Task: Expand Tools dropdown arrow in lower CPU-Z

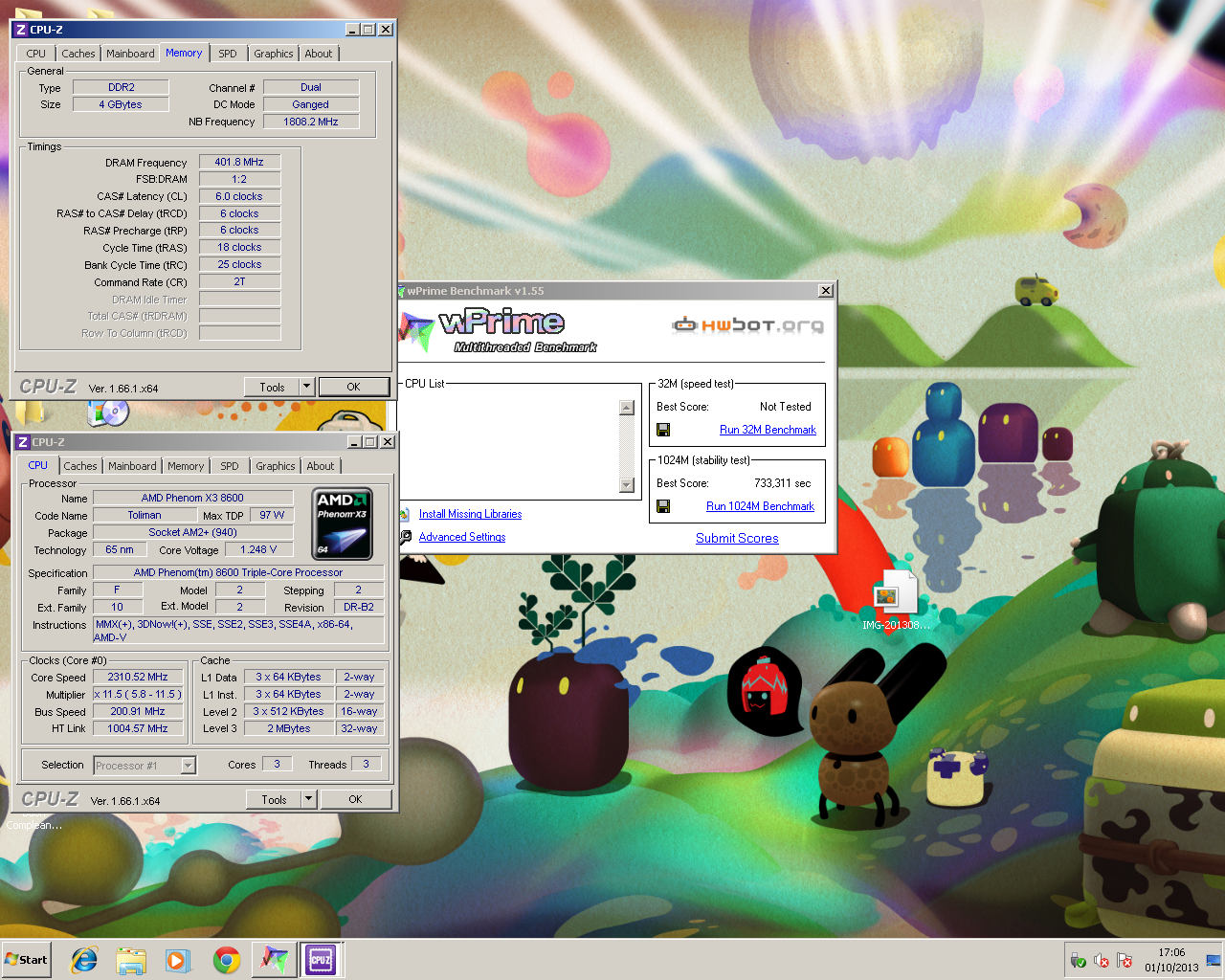Action: pos(309,799)
